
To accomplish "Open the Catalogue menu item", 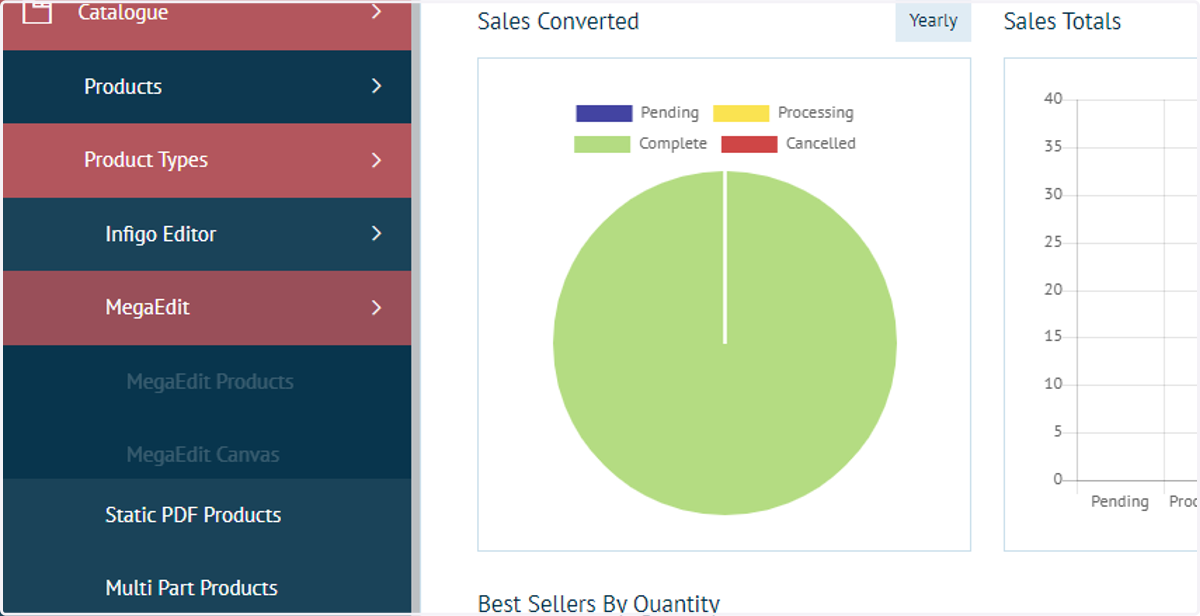I will [x=207, y=24].
